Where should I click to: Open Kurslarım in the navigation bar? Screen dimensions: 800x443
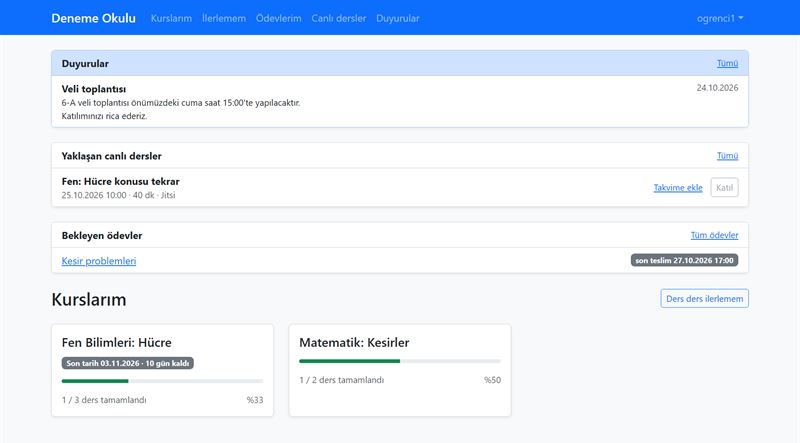point(171,18)
